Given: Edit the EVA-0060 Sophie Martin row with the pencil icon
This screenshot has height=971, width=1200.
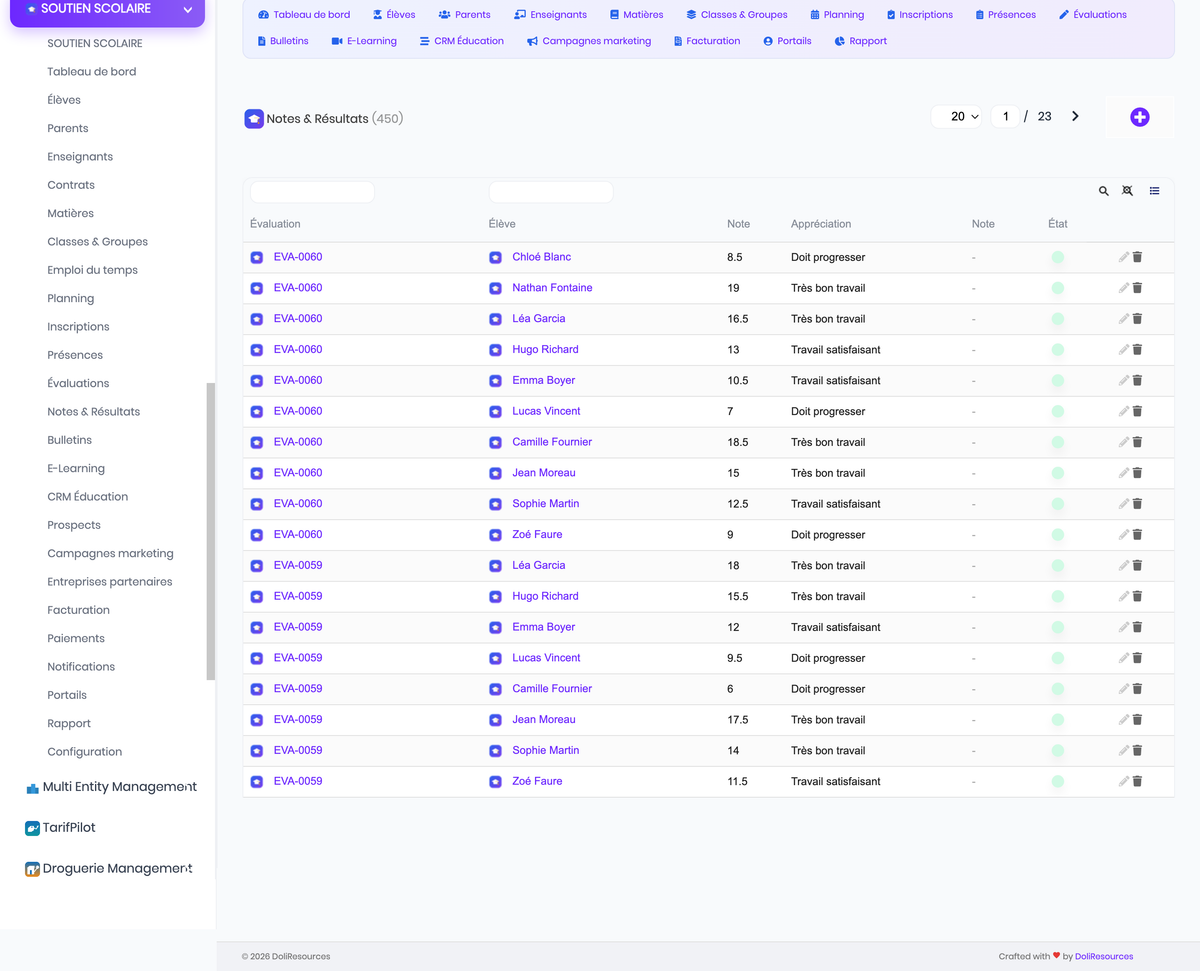Looking at the screenshot, I should (1124, 504).
